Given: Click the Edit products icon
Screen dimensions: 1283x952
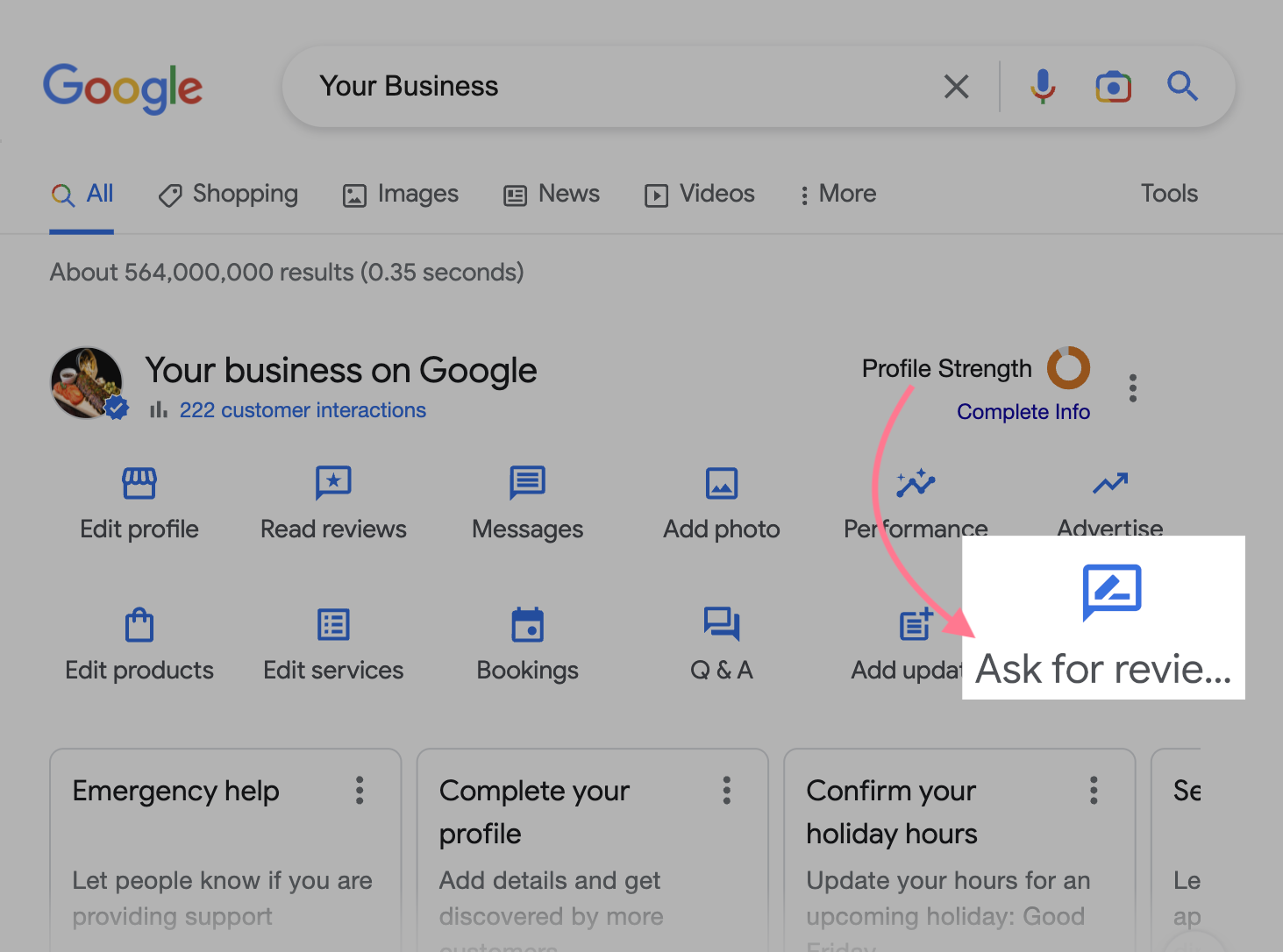Looking at the screenshot, I should [139, 624].
